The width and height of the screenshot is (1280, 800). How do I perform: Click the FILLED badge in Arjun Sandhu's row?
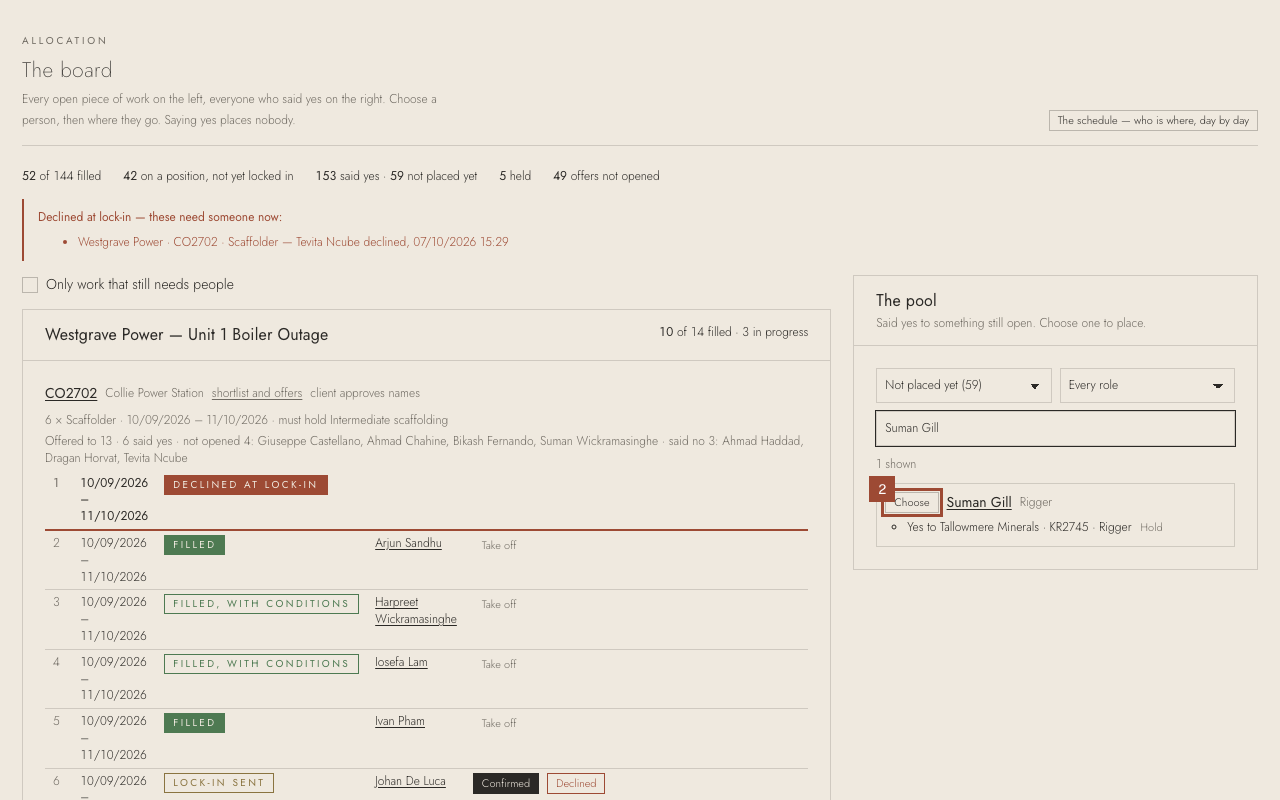click(x=194, y=545)
